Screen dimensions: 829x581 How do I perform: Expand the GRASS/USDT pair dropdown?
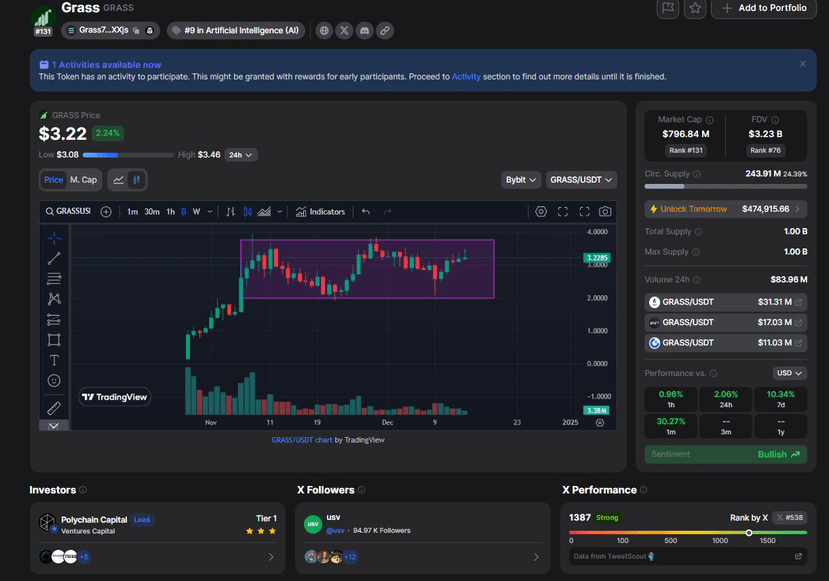pos(581,180)
